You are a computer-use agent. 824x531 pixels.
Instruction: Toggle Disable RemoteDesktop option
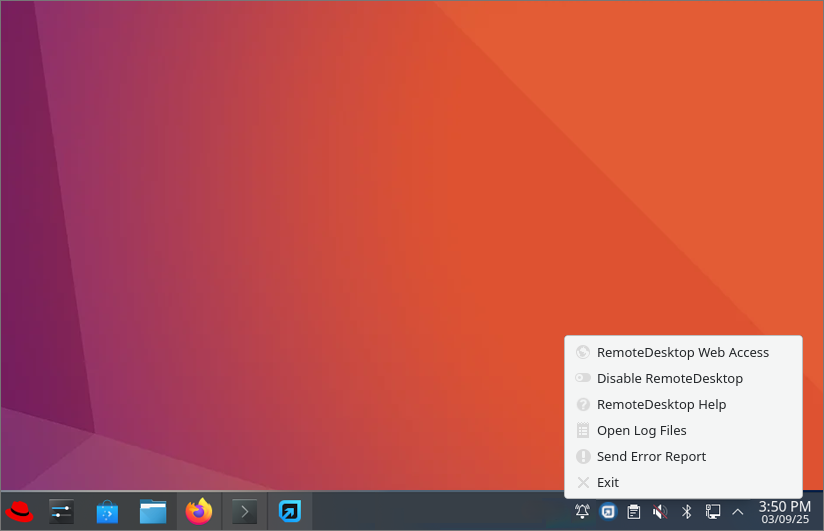669,378
